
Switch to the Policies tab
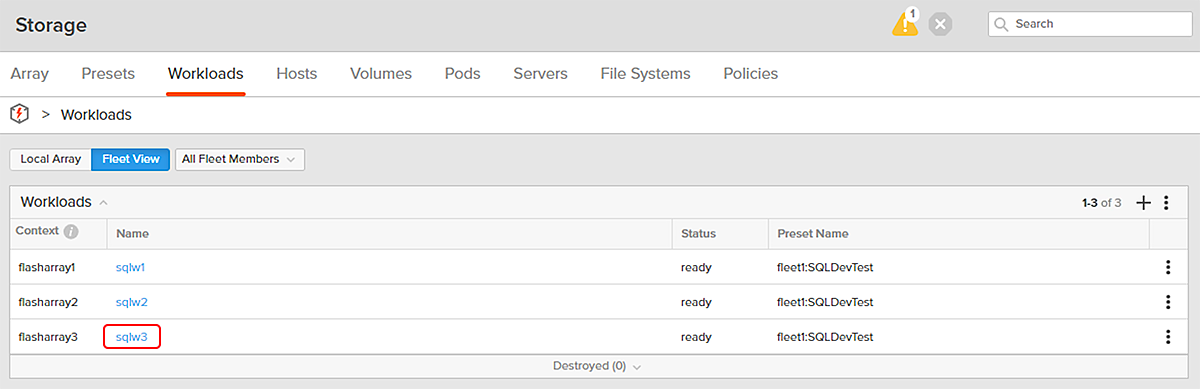tap(750, 73)
